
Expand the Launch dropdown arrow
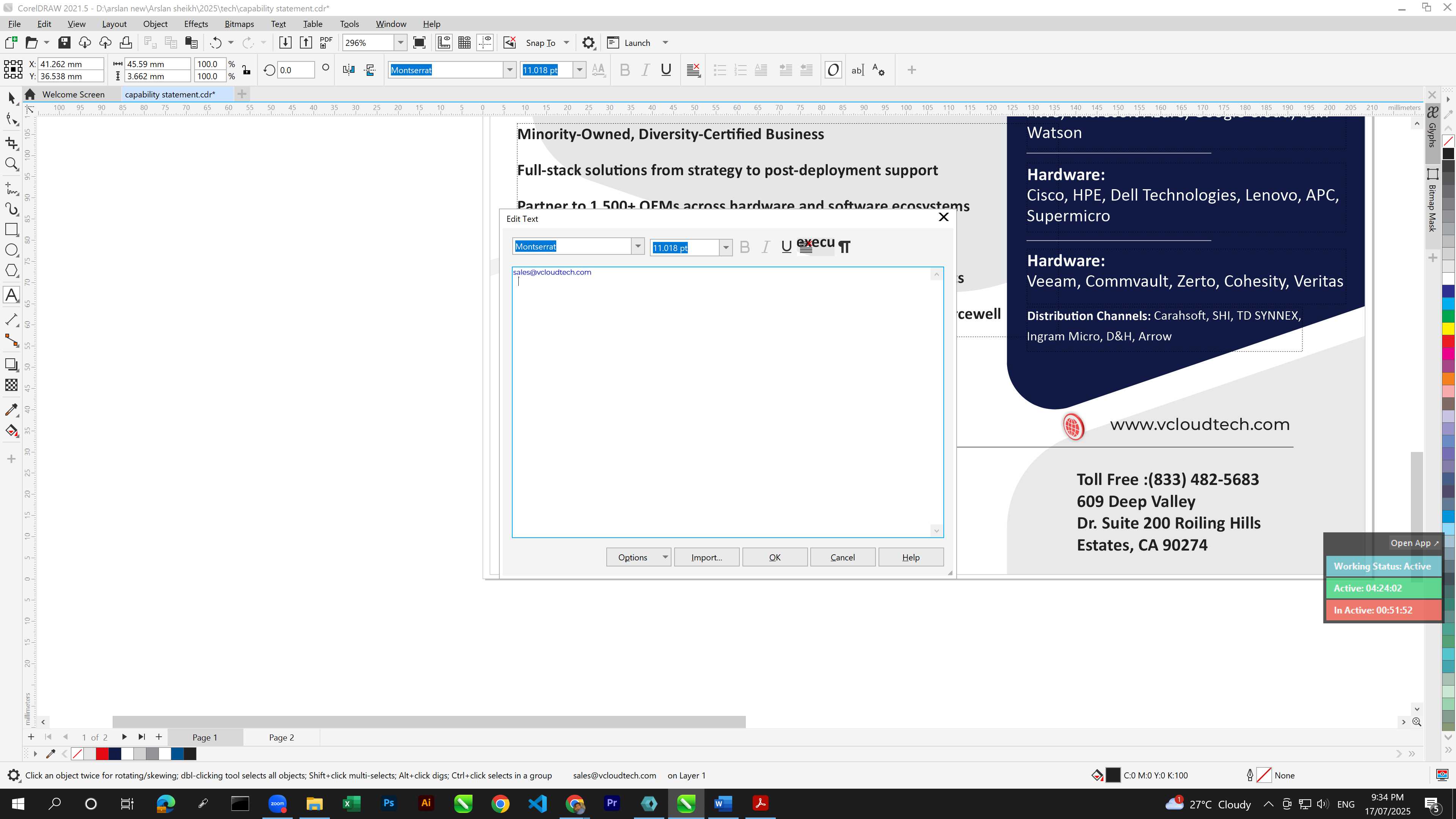[x=665, y=42]
